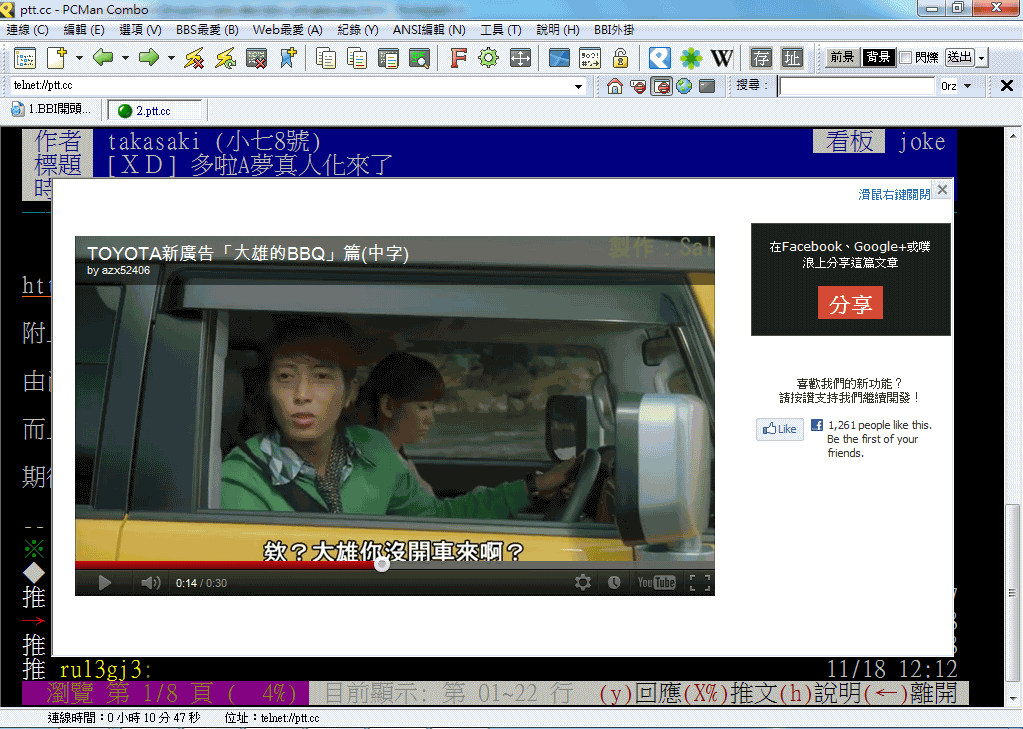Expand the new connection dropdown arrow

click(79, 58)
